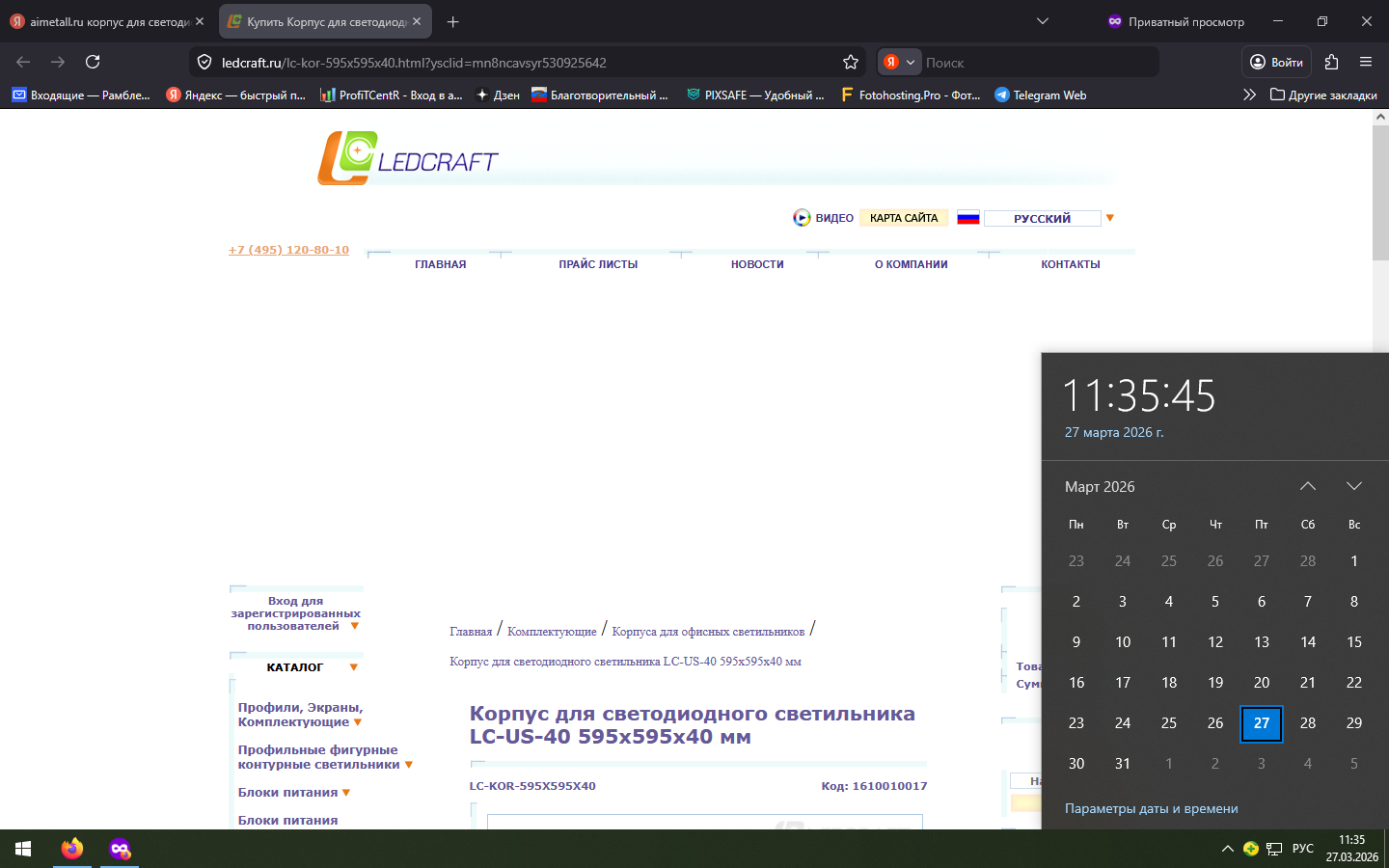This screenshot has height=868, width=1389.
Task: Open the browser hamburger menu
Action: pyautogui.click(x=1366, y=62)
